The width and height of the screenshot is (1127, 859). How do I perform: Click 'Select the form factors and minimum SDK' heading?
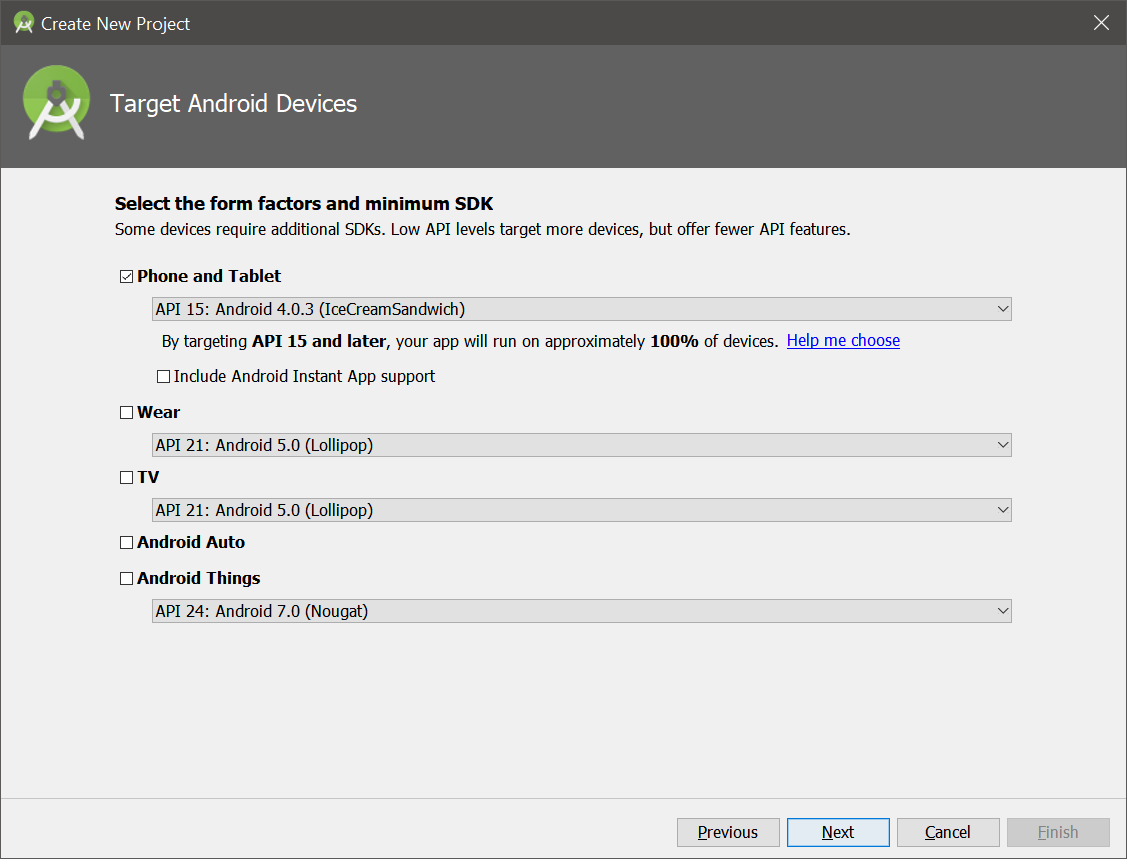(x=304, y=204)
